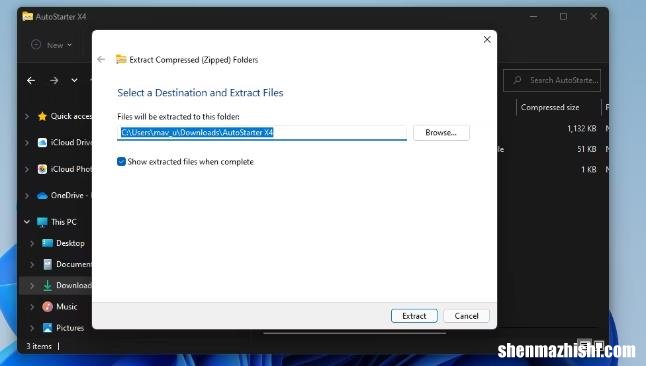Click the Cancel button in the dialog

pos(466,316)
